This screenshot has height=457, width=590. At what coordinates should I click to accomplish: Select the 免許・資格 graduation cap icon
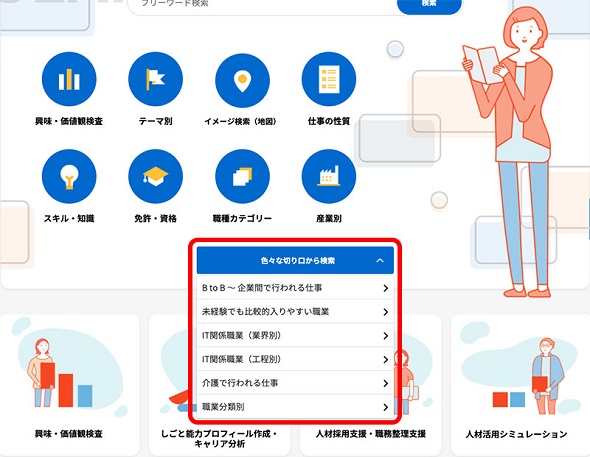(155, 176)
